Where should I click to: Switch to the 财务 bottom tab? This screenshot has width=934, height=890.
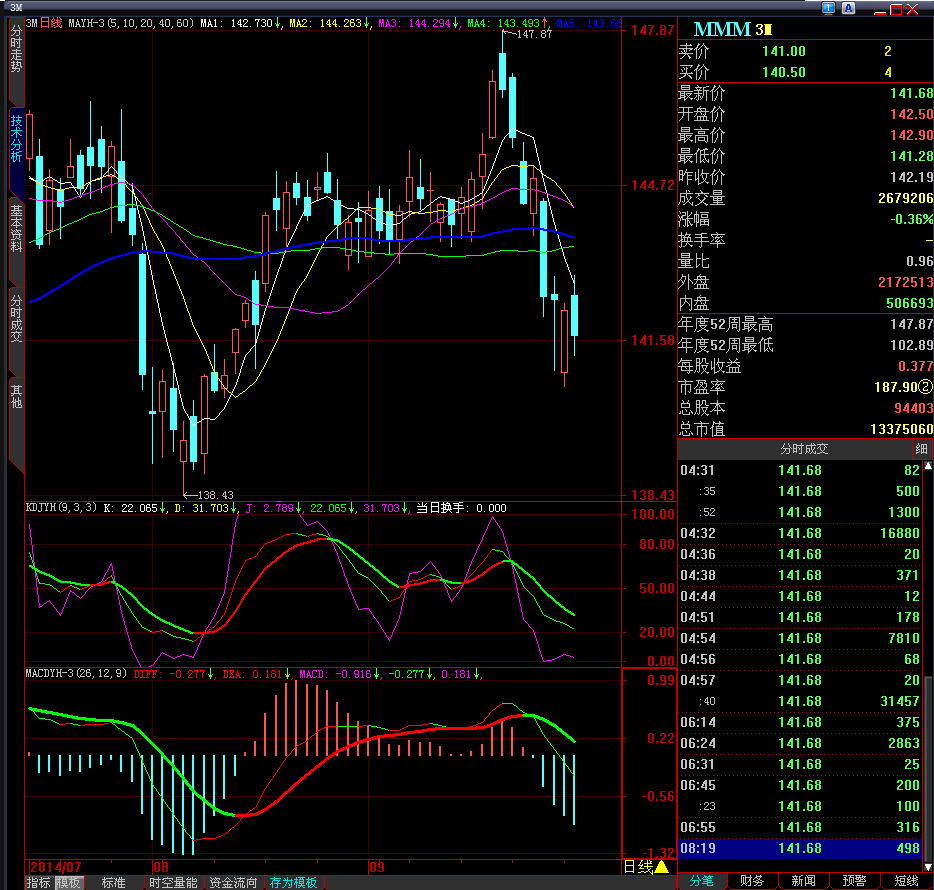(752, 881)
